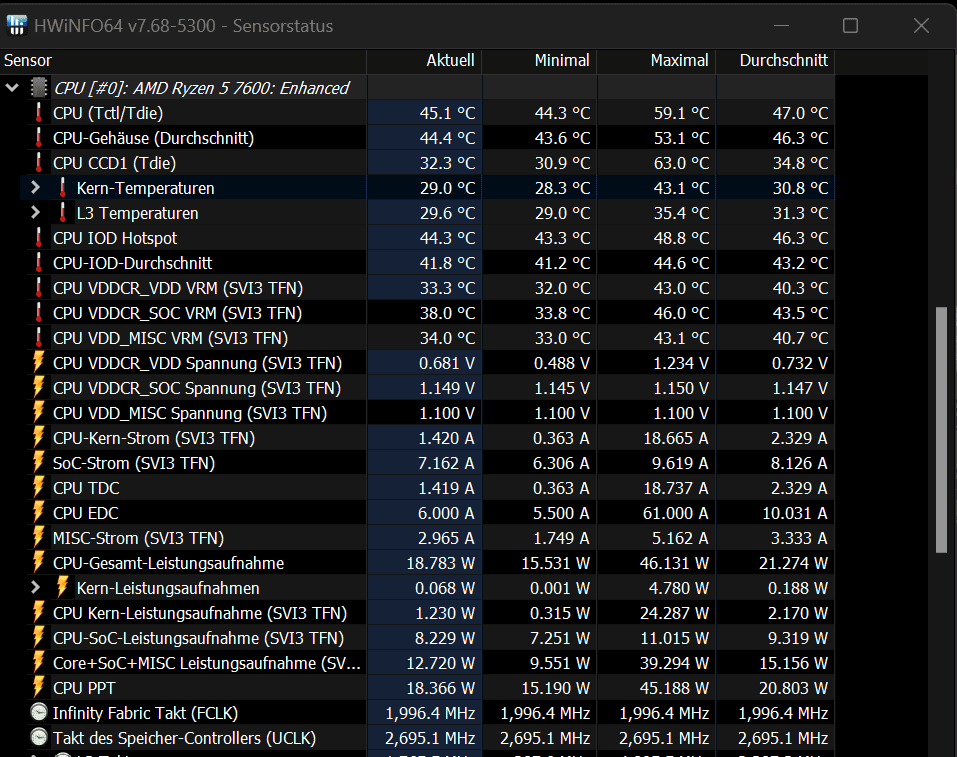Click the lightning icon for CPU-Kern-Strom
Viewport: 957px width, 757px height.
point(39,438)
